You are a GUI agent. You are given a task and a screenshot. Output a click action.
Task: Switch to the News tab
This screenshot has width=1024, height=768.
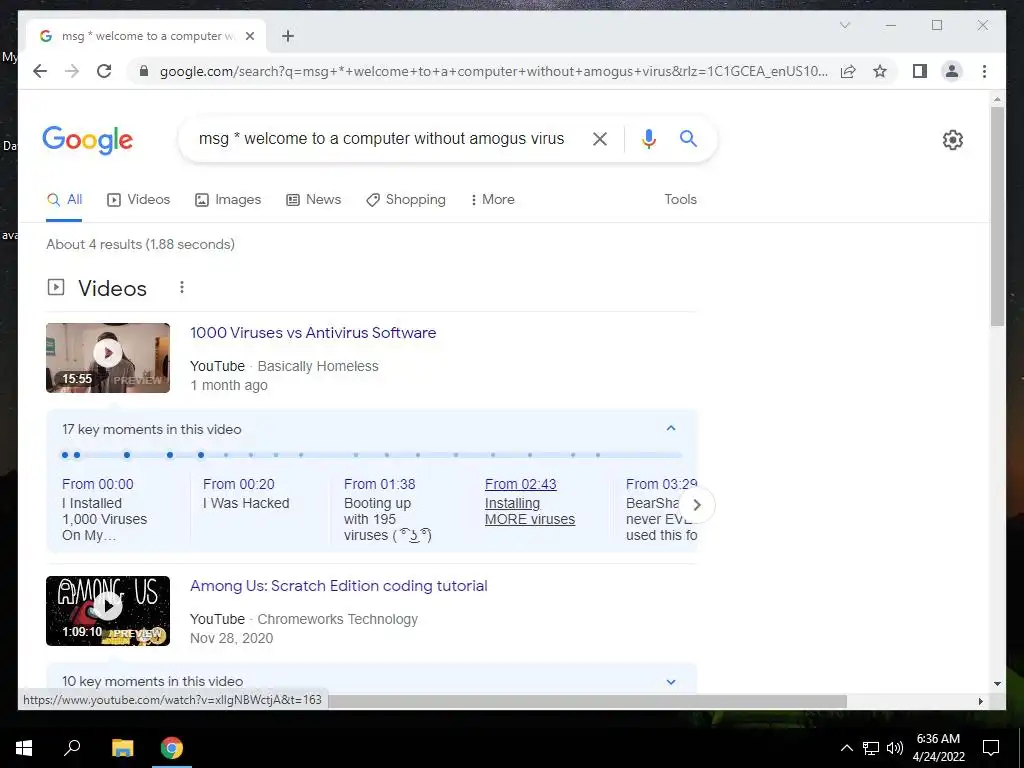pyautogui.click(x=313, y=200)
